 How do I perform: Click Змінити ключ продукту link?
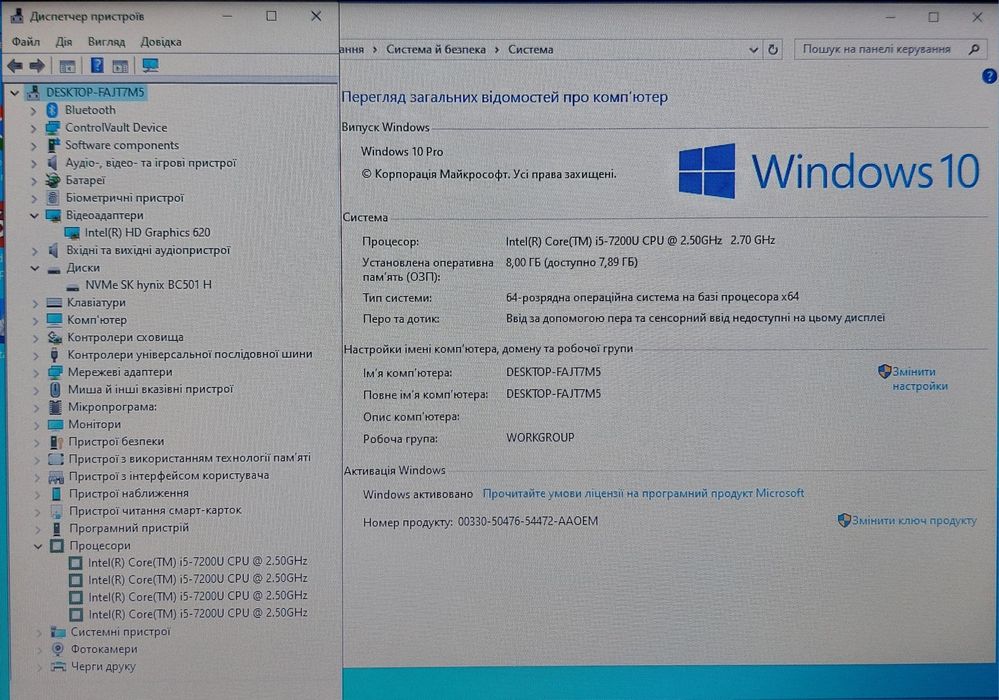point(914,520)
